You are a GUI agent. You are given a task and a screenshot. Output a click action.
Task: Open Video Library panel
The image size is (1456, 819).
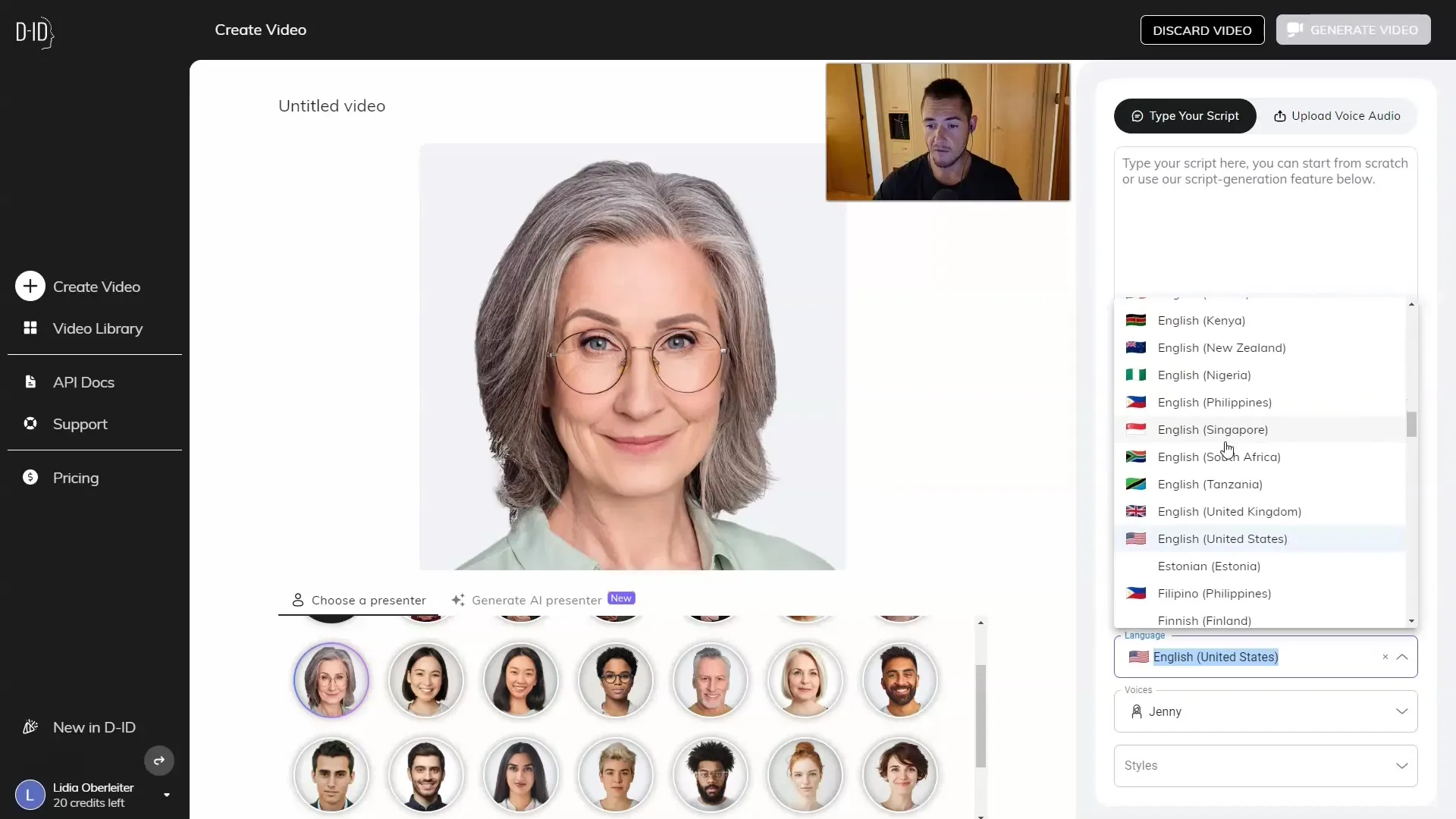click(97, 328)
